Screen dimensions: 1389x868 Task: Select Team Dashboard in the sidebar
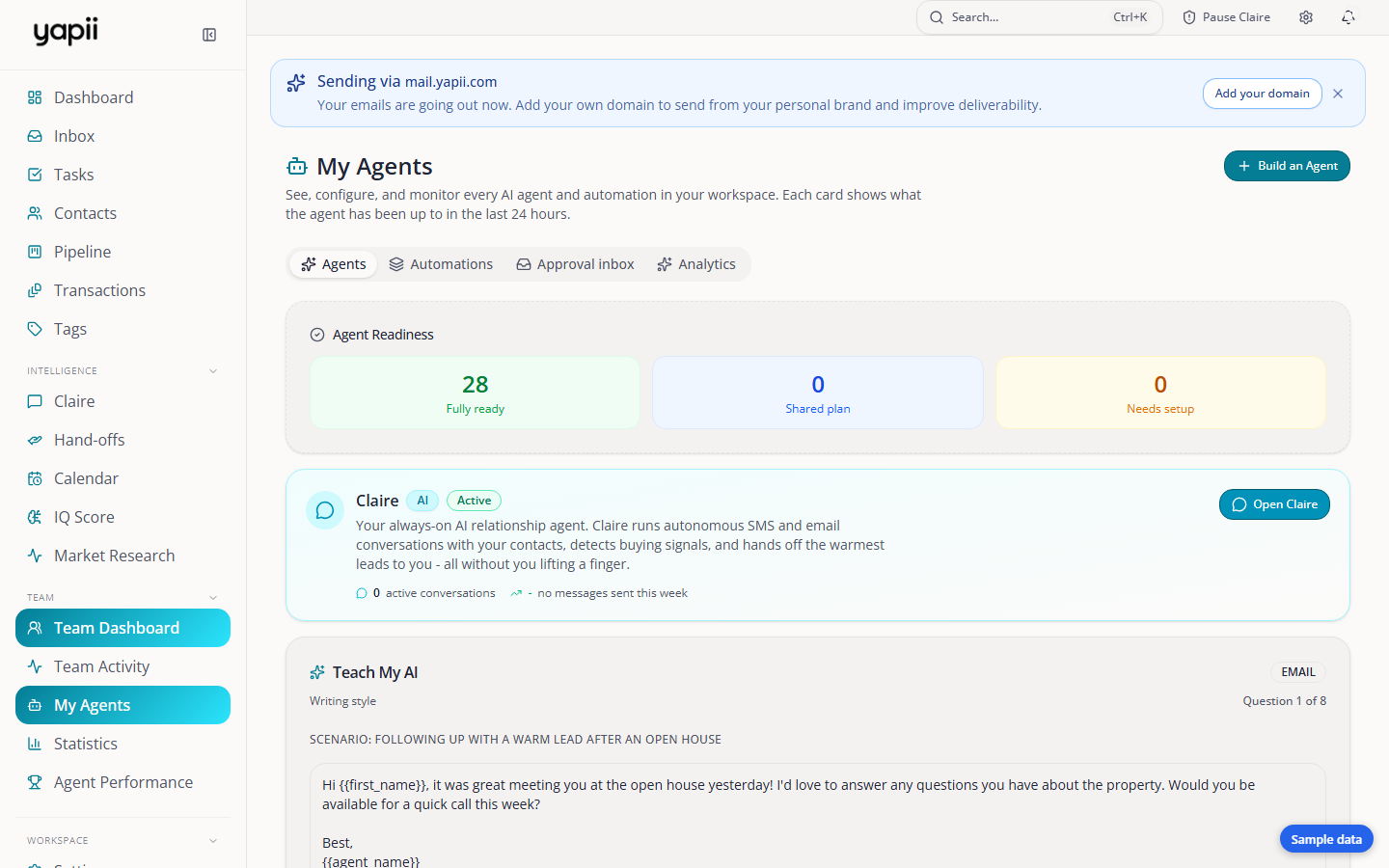coord(123,628)
